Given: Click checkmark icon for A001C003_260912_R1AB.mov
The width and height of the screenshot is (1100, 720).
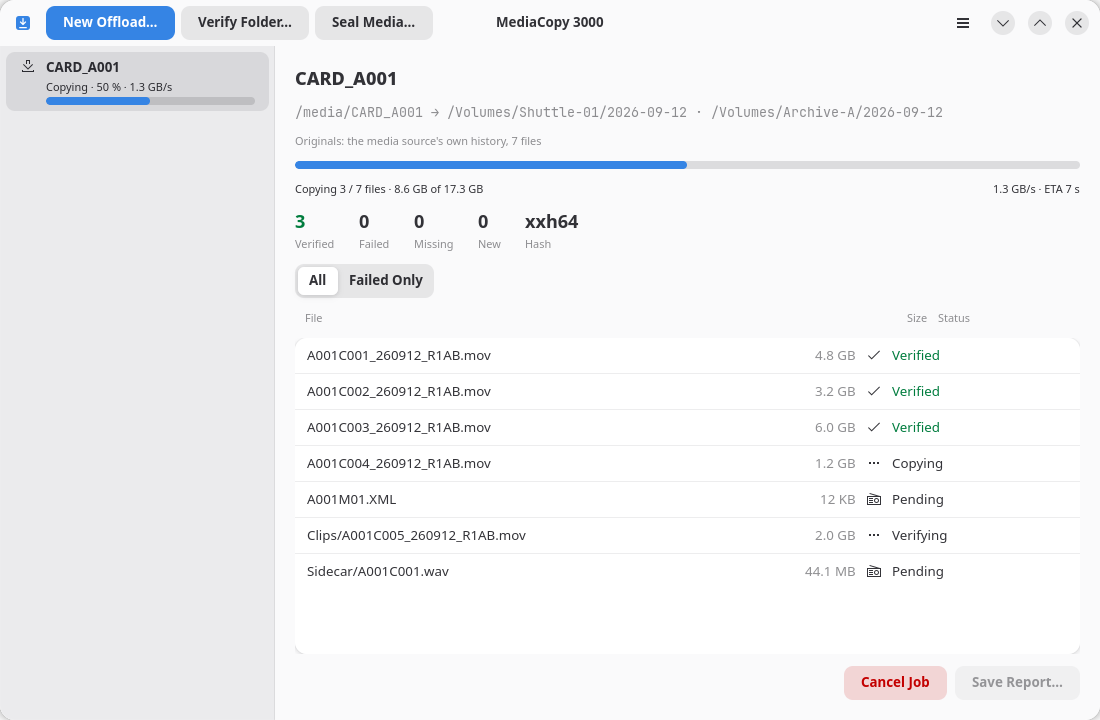Looking at the screenshot, I should [x=873, y=427].
